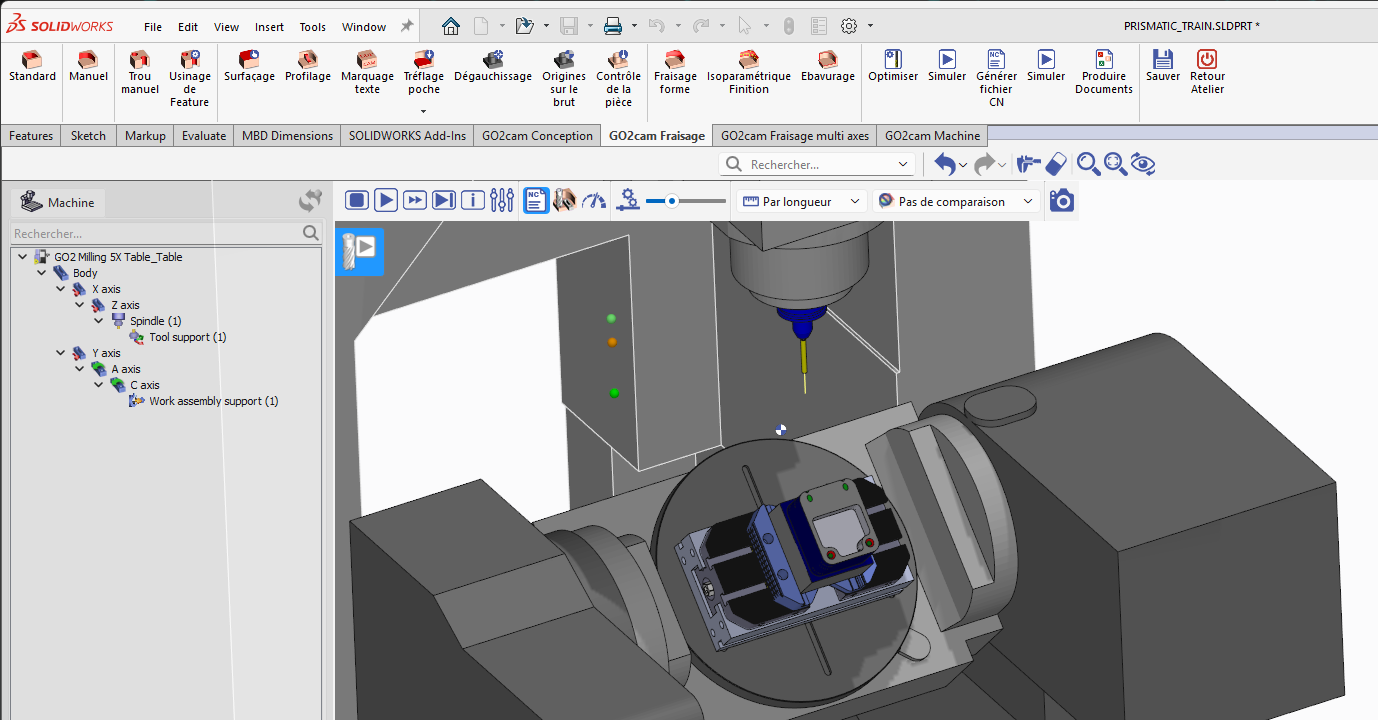Toggle the tool view button in viewport
This screenshot has width=1378, height=720.
[359, 249]
